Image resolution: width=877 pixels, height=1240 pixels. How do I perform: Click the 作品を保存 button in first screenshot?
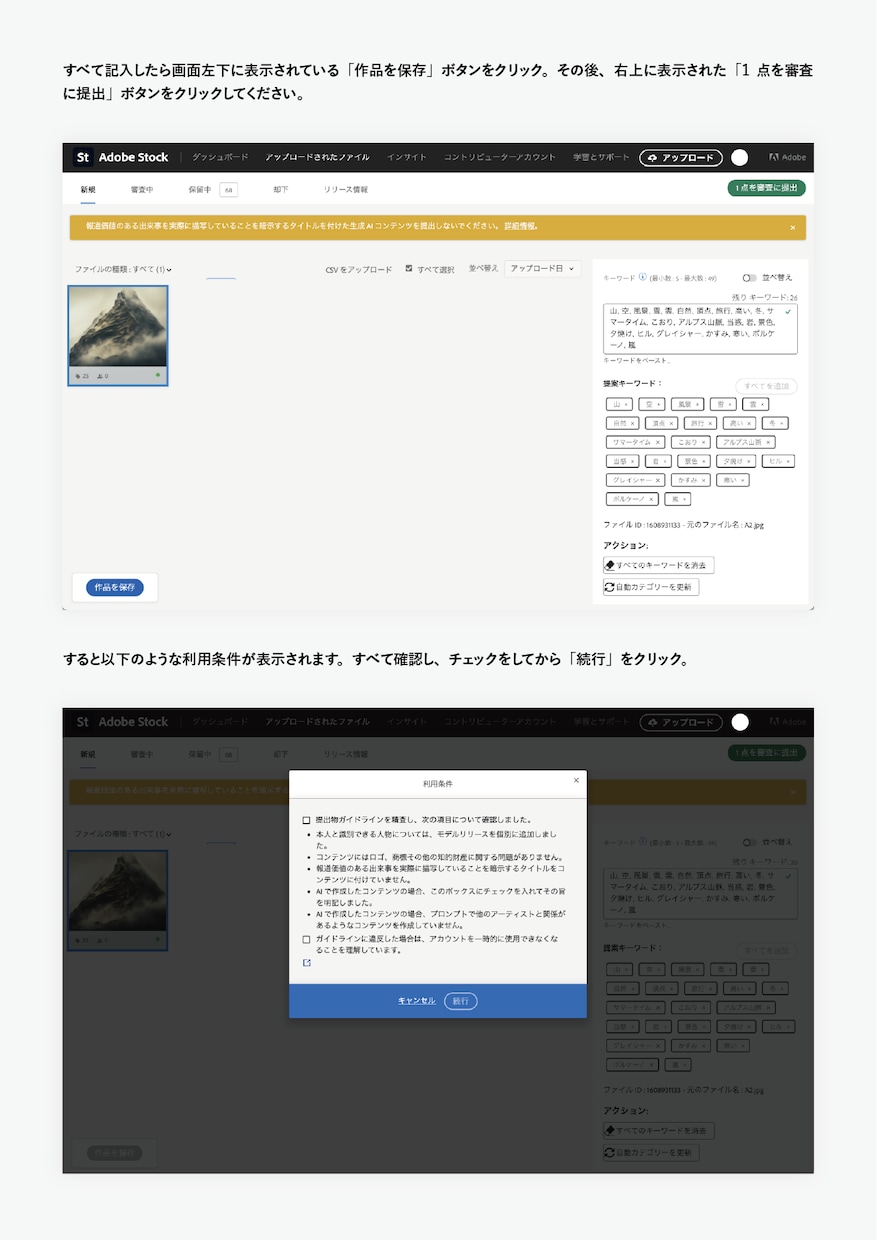(115, 587)
